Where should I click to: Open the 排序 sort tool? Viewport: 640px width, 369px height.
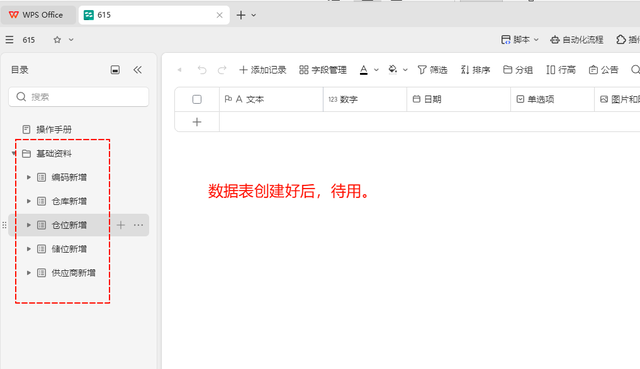tap(476, 70)
